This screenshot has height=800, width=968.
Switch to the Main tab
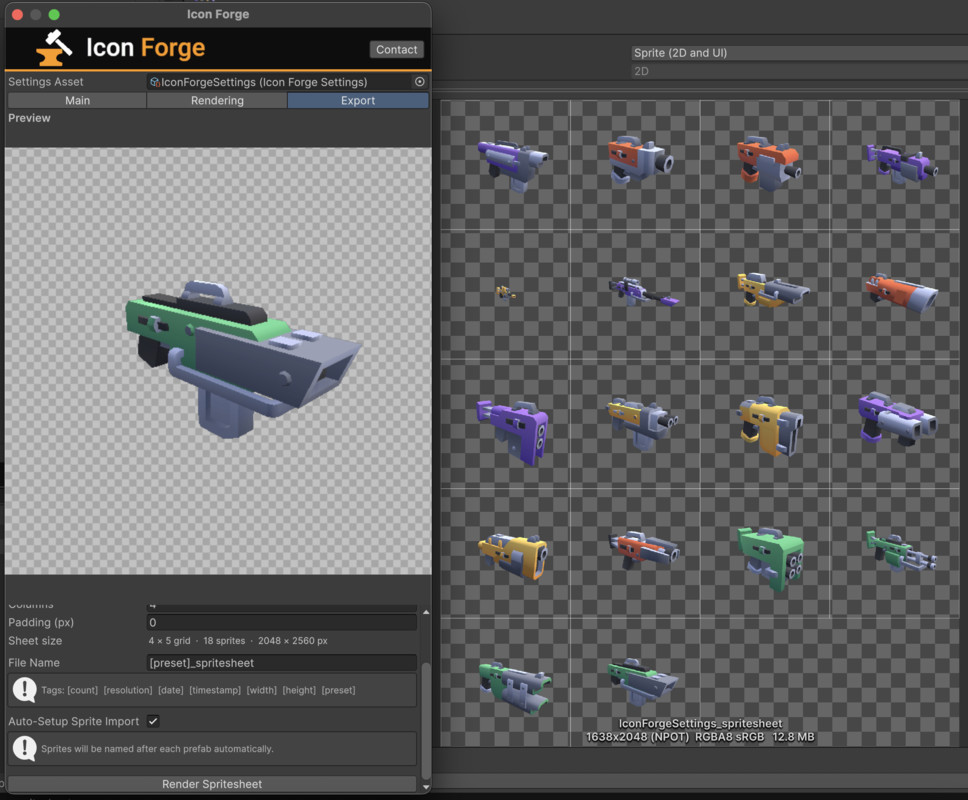tap(77, 100)
